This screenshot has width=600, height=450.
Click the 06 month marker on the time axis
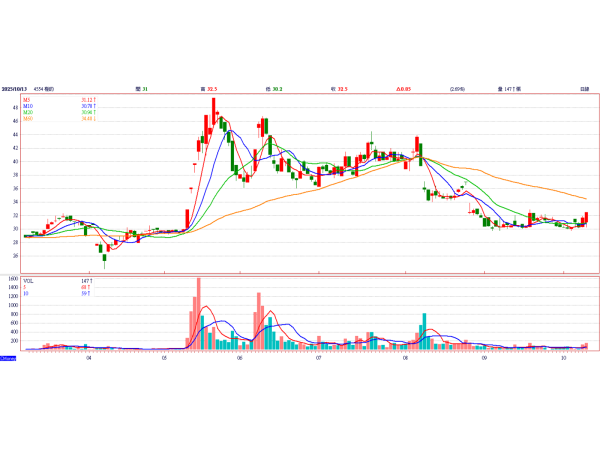point(240,358)
